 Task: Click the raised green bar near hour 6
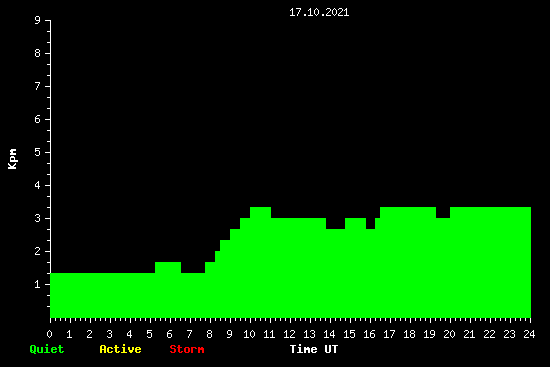(168, 267)
